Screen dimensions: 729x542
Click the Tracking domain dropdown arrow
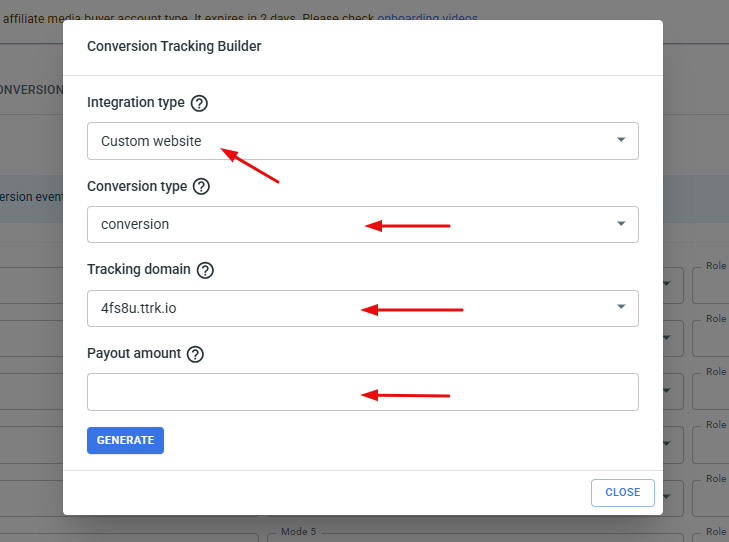point(621,308)
